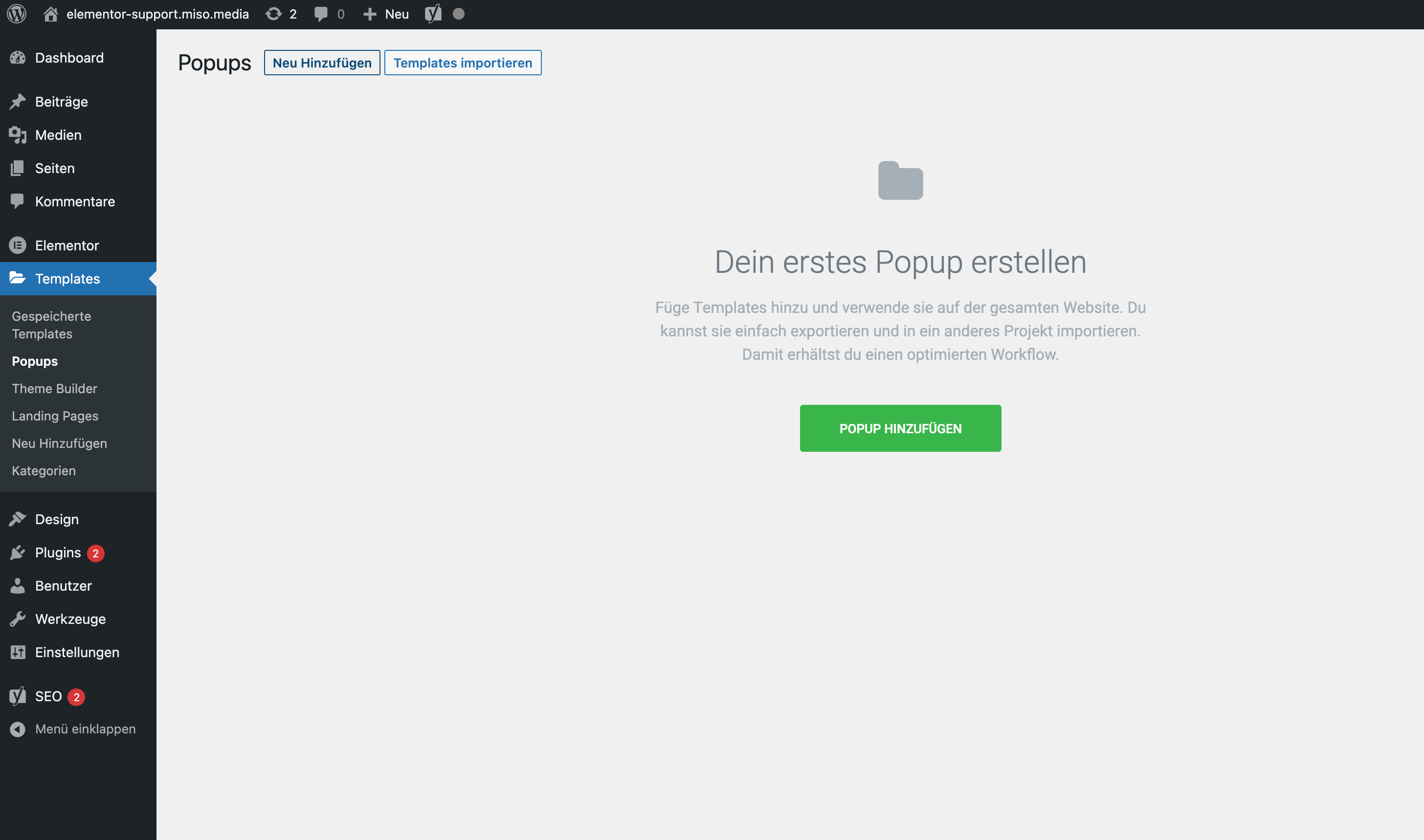Image resolution: width=1424 pixels, height=840 pixels.
Task: Open Yoast SEO icon in admin bar
Action: tap(433, 14)
